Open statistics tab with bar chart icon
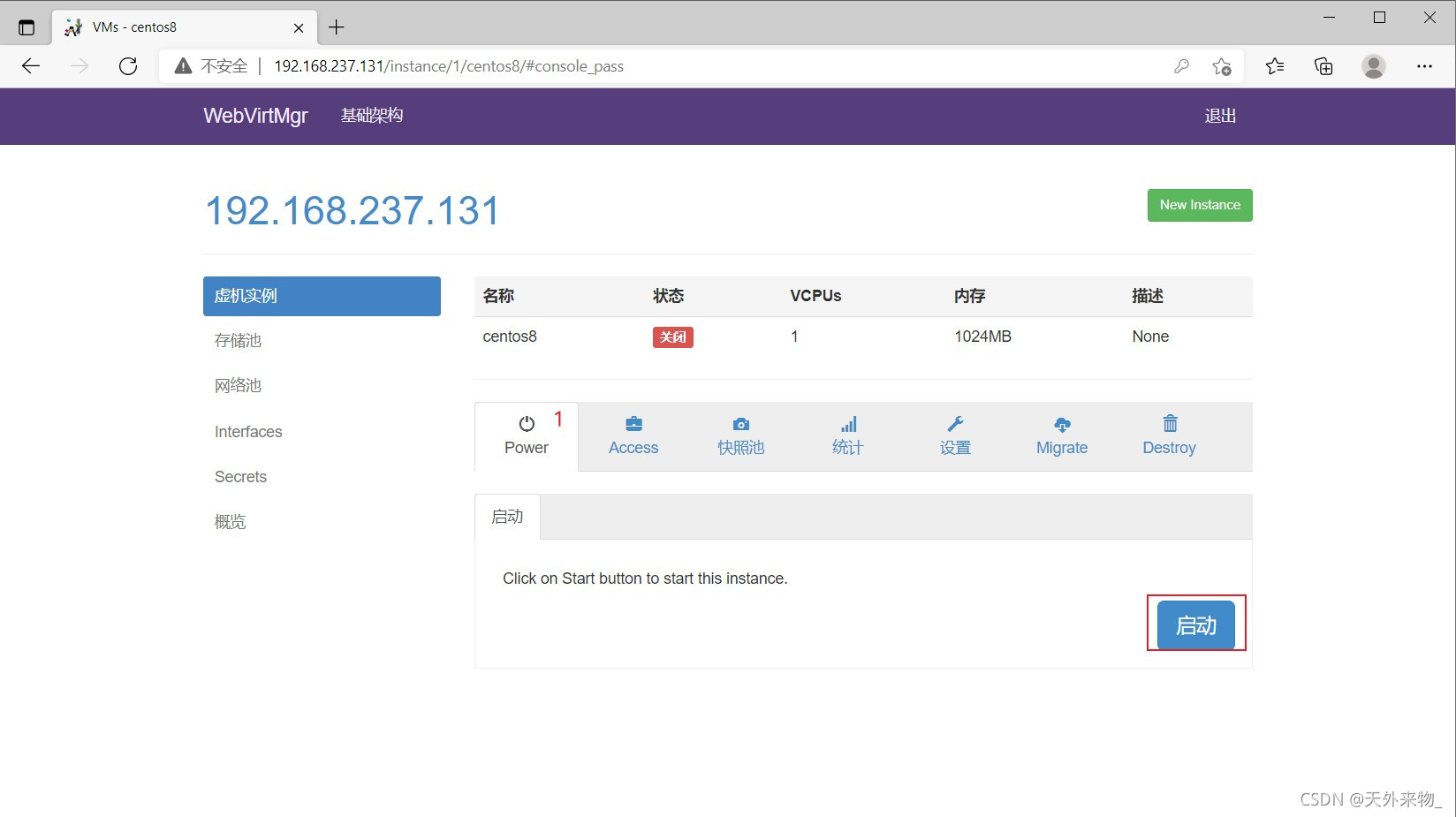The image size is (1456, 817). click(847, 436)
